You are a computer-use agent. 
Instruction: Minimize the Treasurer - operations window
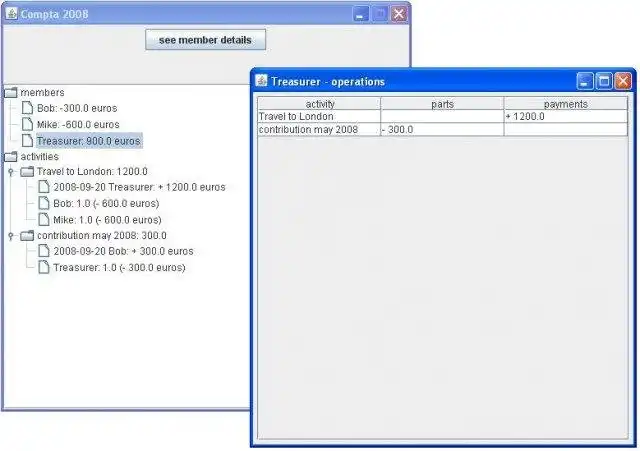coord(584,81)
